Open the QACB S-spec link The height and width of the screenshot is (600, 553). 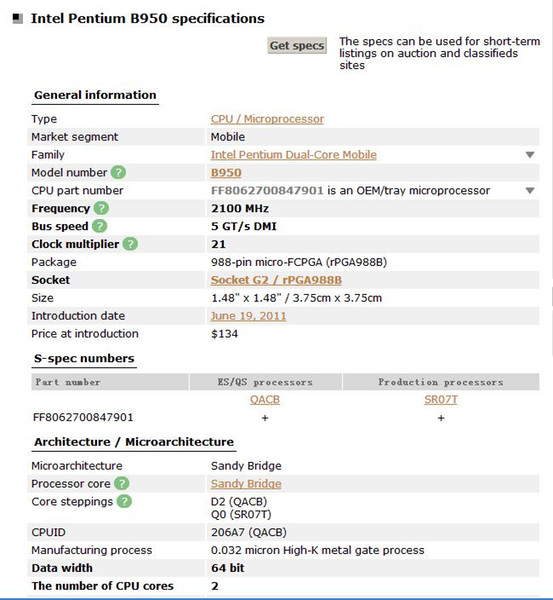(265, 399)
